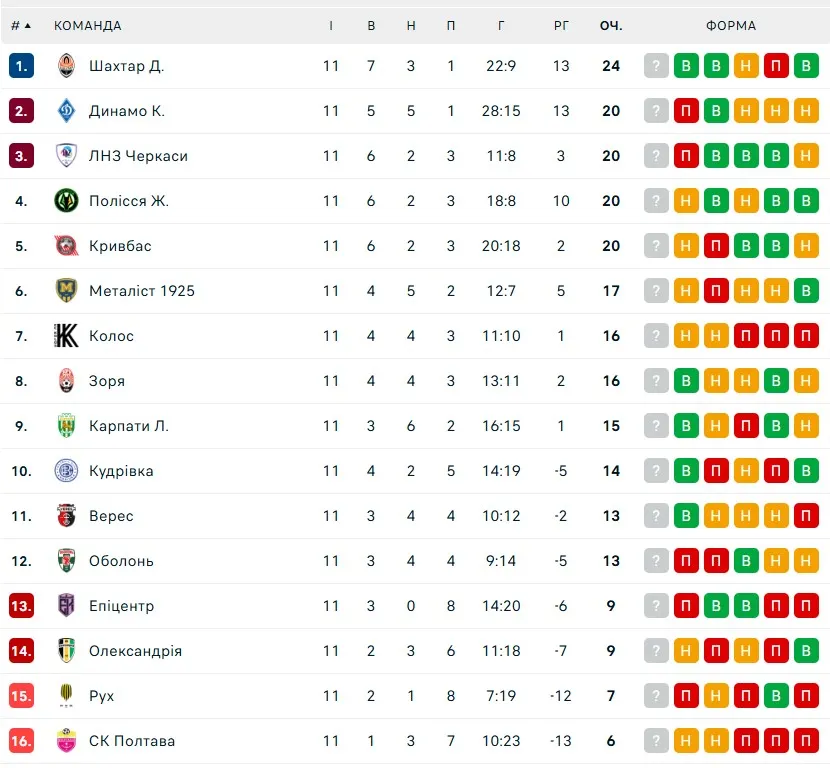Click the СК Полтава team name
The image size is (830, 768).
point(132,741)
